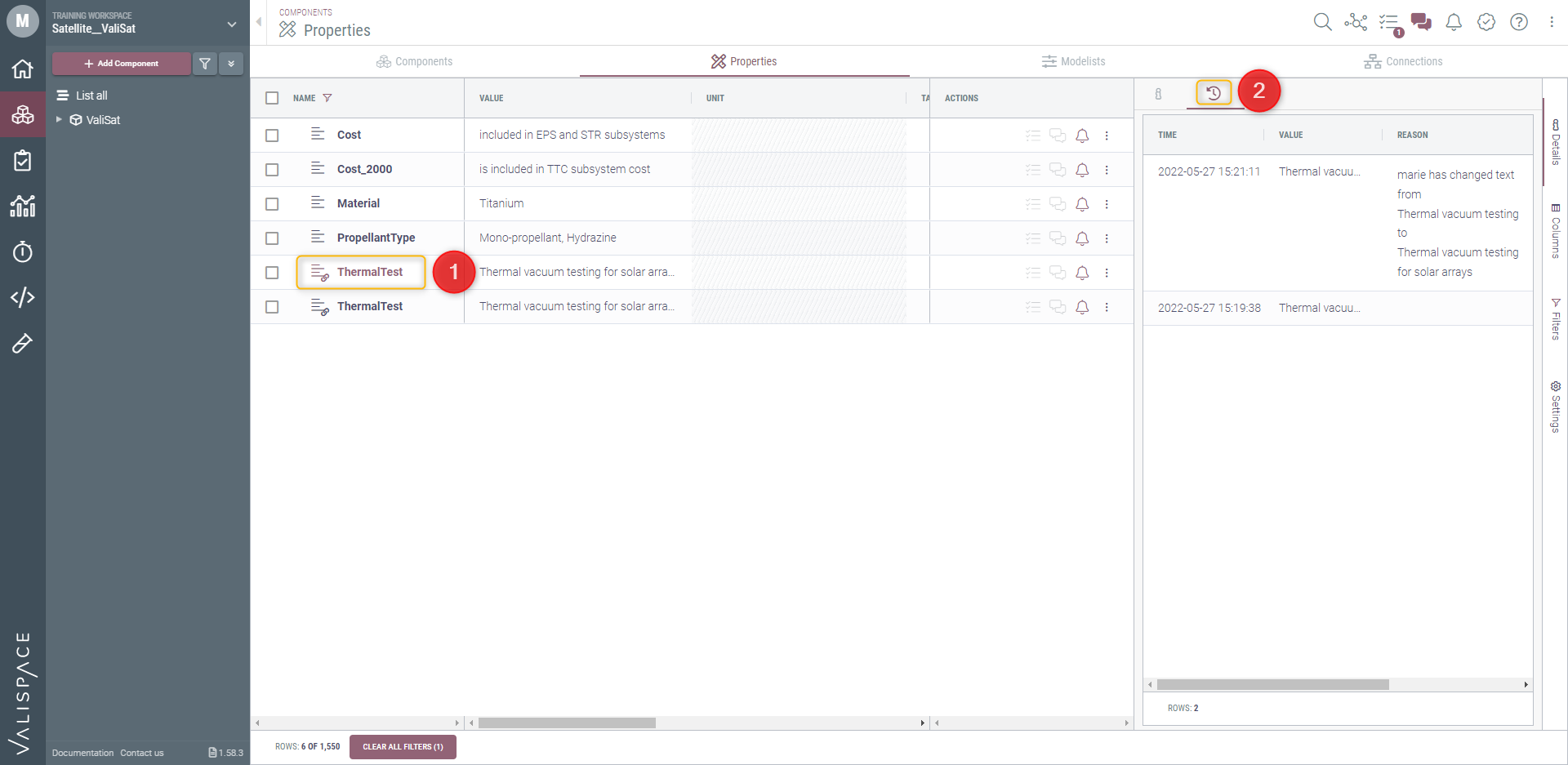Open the history clock tab in side panel
Screen dimensions: 1568x765
1214,93
